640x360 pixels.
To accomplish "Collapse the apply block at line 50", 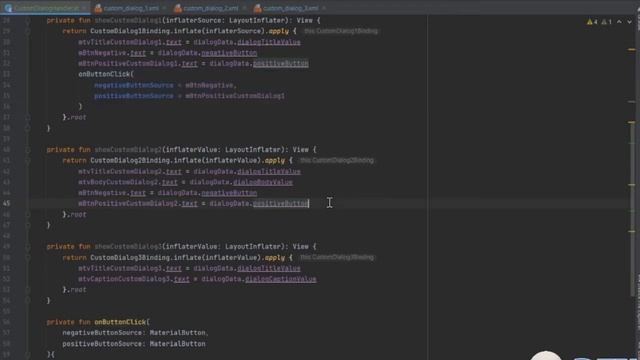I will pyautogui.click(x=28, y=258).
